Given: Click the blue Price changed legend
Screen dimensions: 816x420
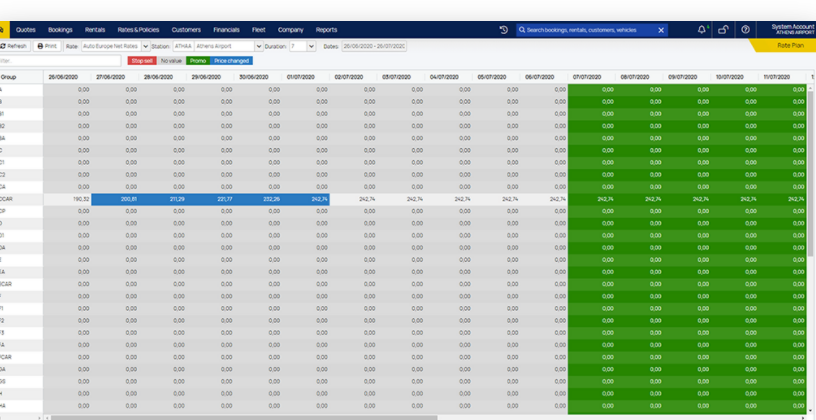Looking at the screenshot, I should coord(232,61).
